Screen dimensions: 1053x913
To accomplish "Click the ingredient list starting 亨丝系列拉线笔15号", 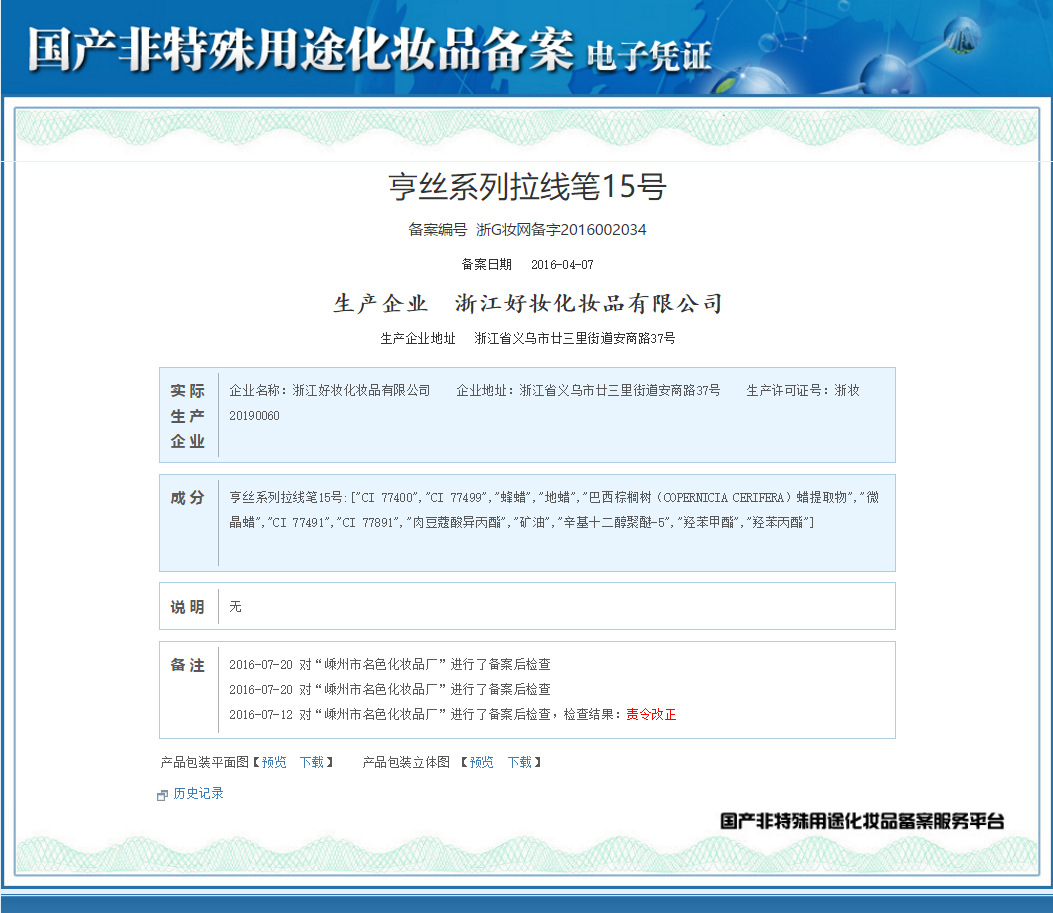I will [x=554, y=510].
